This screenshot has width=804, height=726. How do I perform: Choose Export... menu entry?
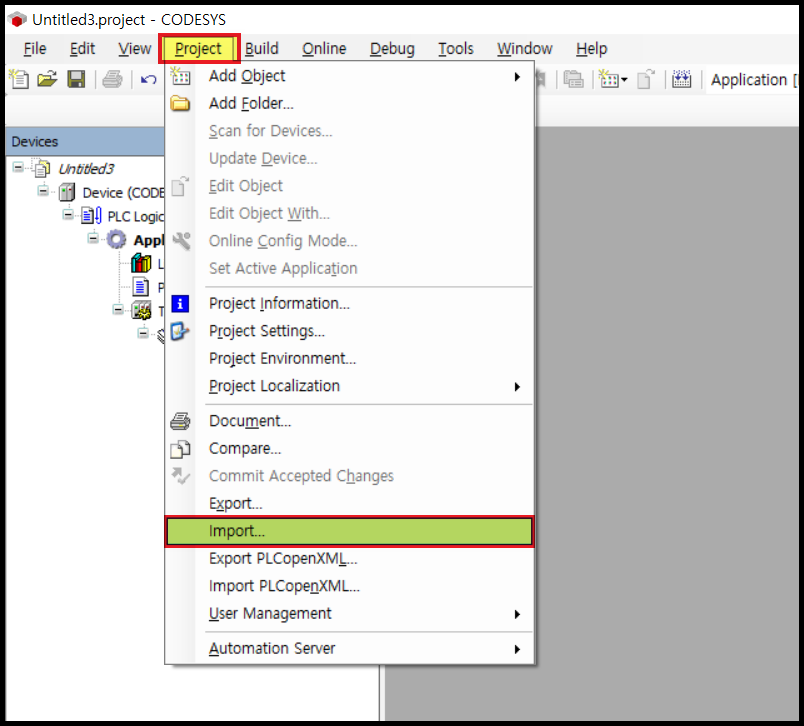point(350,503)
